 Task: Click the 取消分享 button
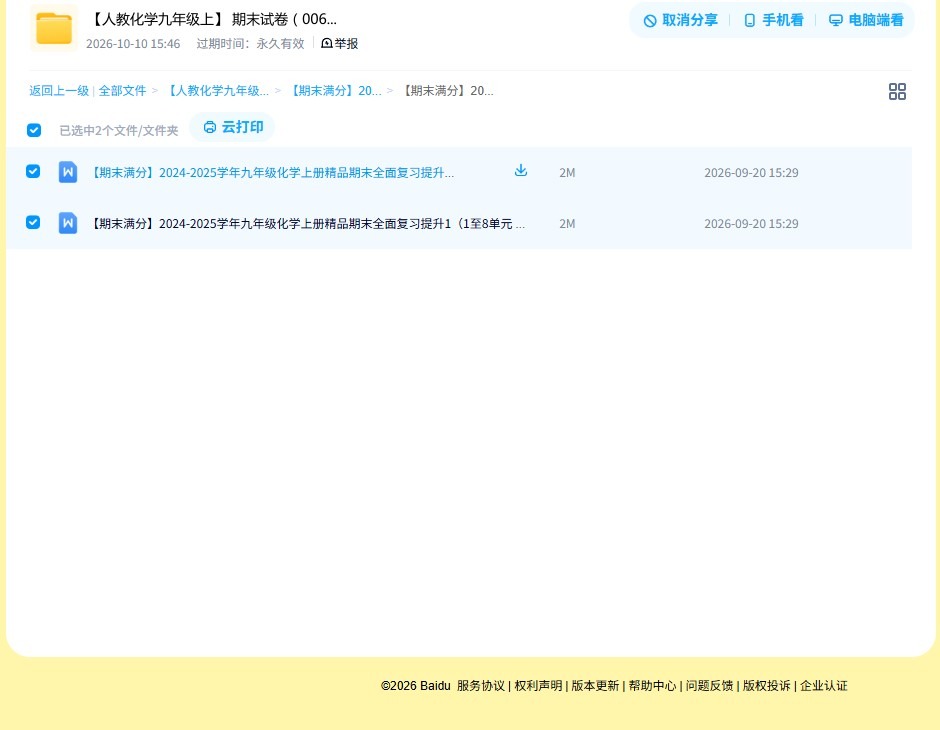[680, 20]
